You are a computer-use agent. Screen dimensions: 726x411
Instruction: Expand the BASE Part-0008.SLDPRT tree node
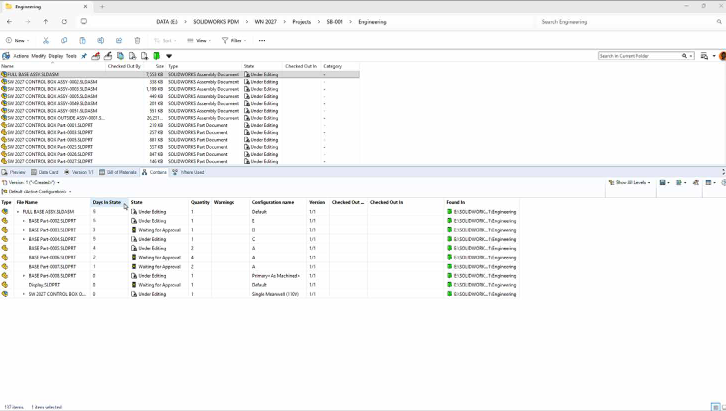tap(24, 276)
